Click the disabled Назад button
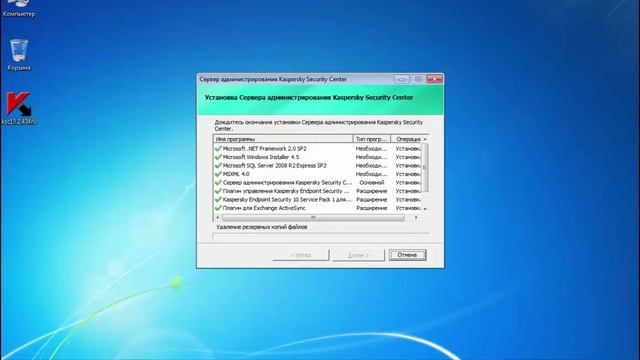The width and height of the screenshot is (640, 360). 301,255
